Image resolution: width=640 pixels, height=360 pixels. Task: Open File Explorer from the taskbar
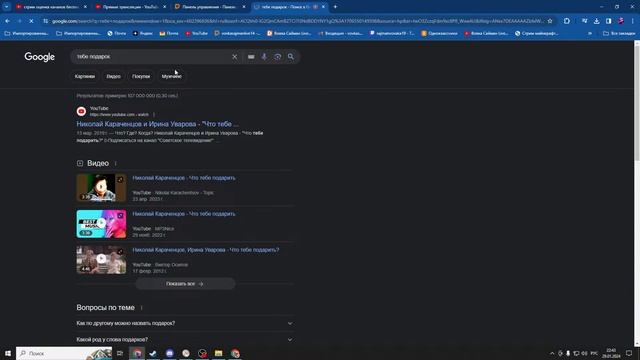pos(218,353)
